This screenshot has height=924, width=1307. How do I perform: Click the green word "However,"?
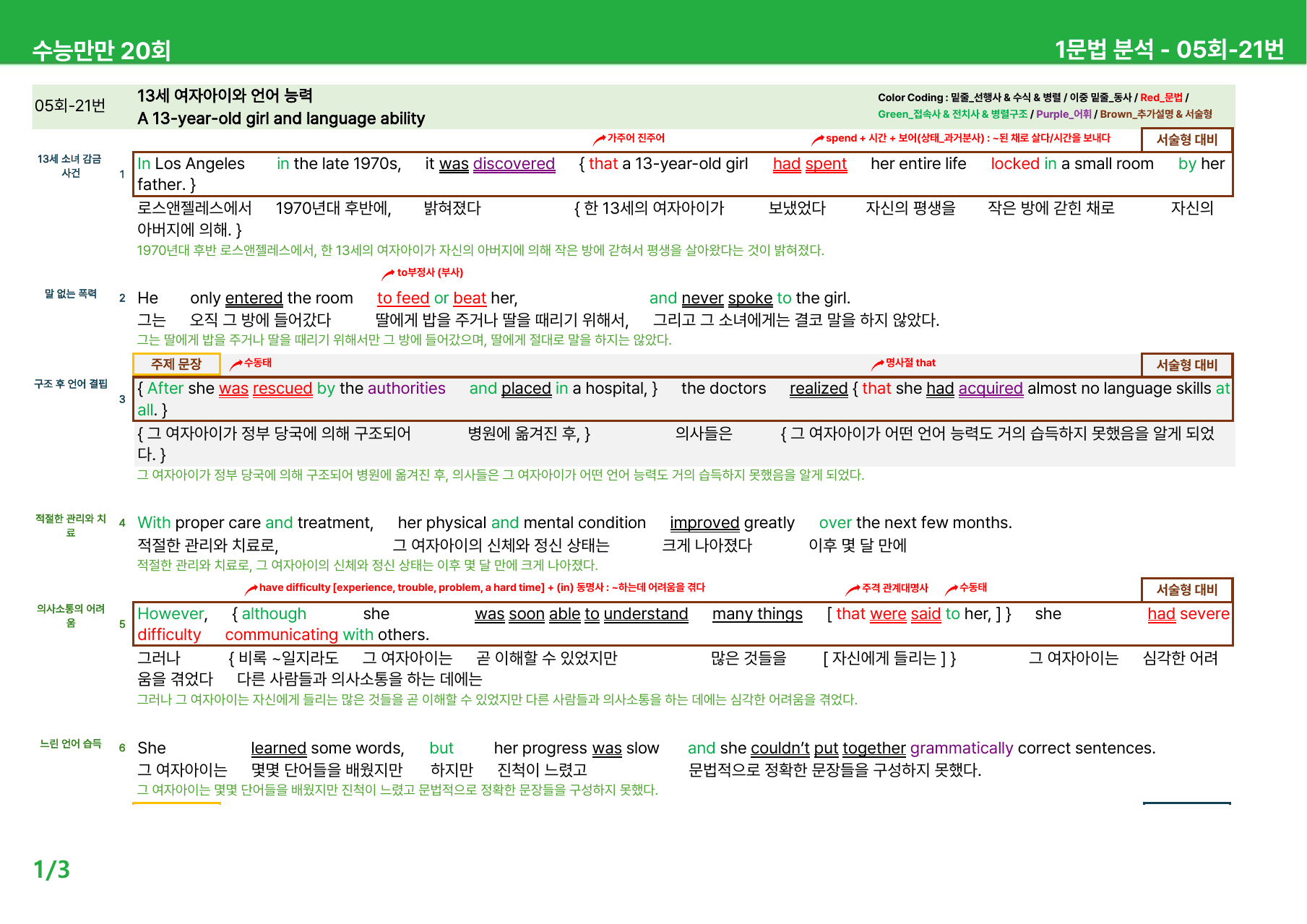click(x=173, y=614)
